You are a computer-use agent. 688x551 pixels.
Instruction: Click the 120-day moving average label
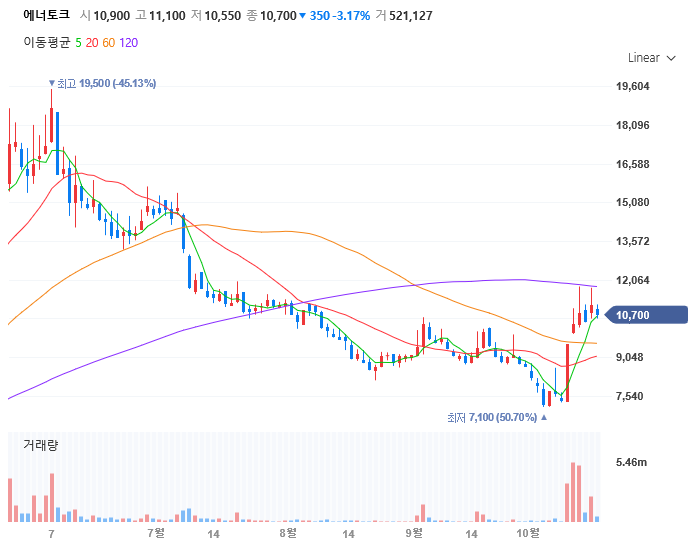tap(129, 43)
